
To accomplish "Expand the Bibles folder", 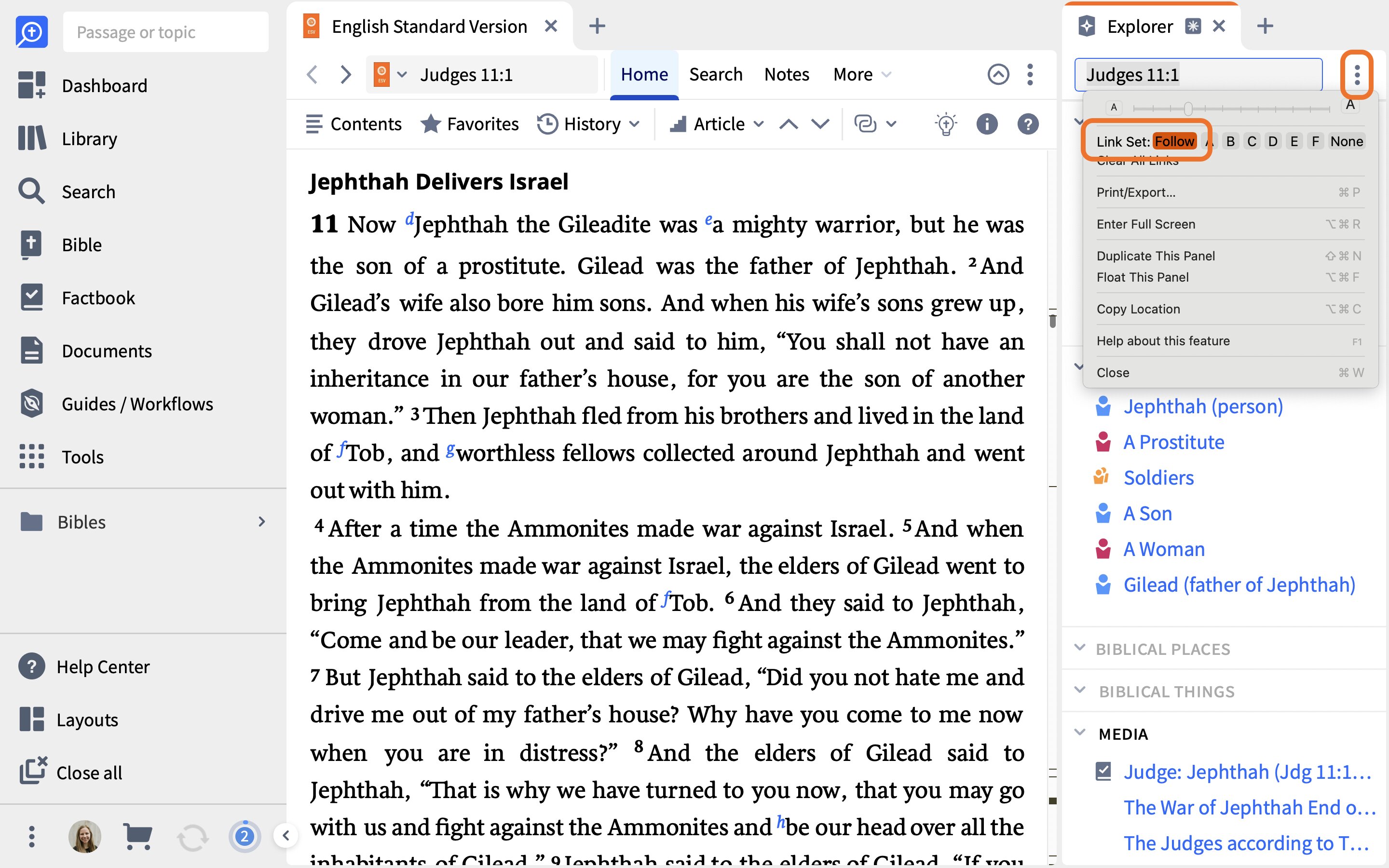I will 144,521.
